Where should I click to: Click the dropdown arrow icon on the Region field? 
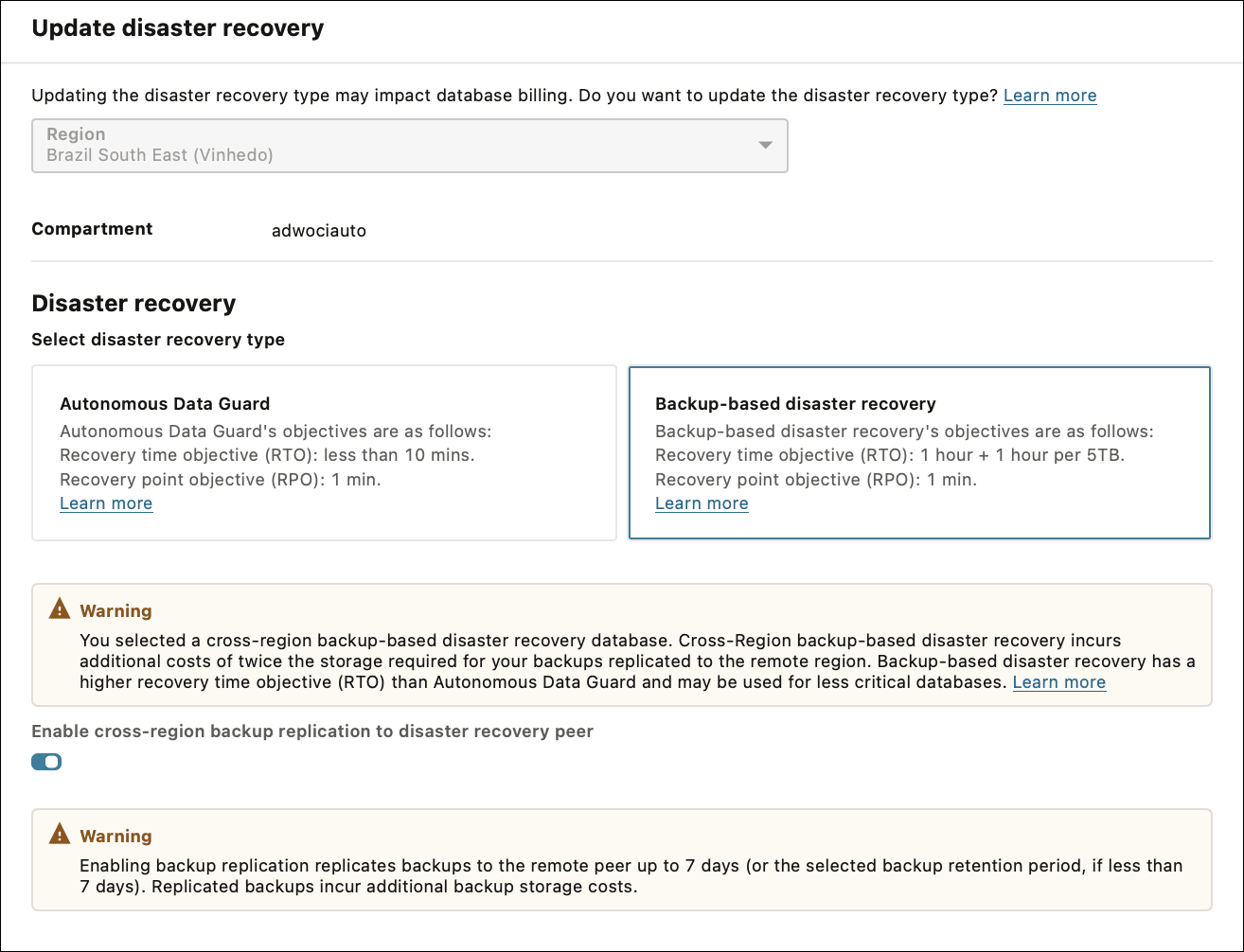click(x=765, y=147)
